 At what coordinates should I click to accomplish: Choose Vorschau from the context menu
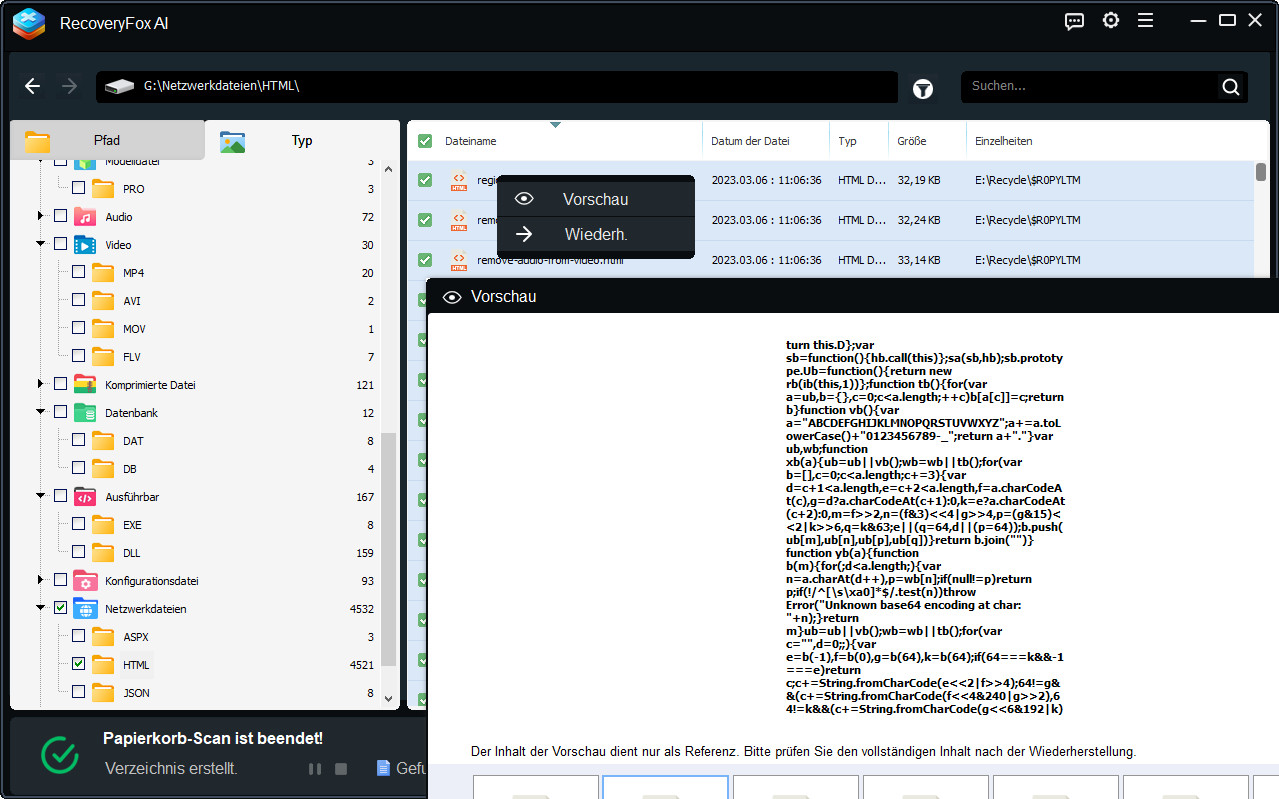point(595,199)
